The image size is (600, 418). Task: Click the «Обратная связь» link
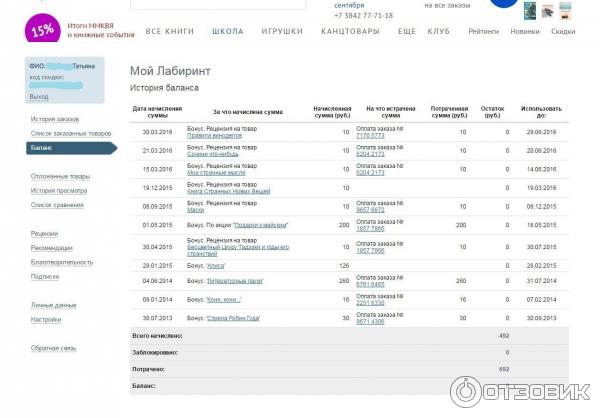coord(53,348)
